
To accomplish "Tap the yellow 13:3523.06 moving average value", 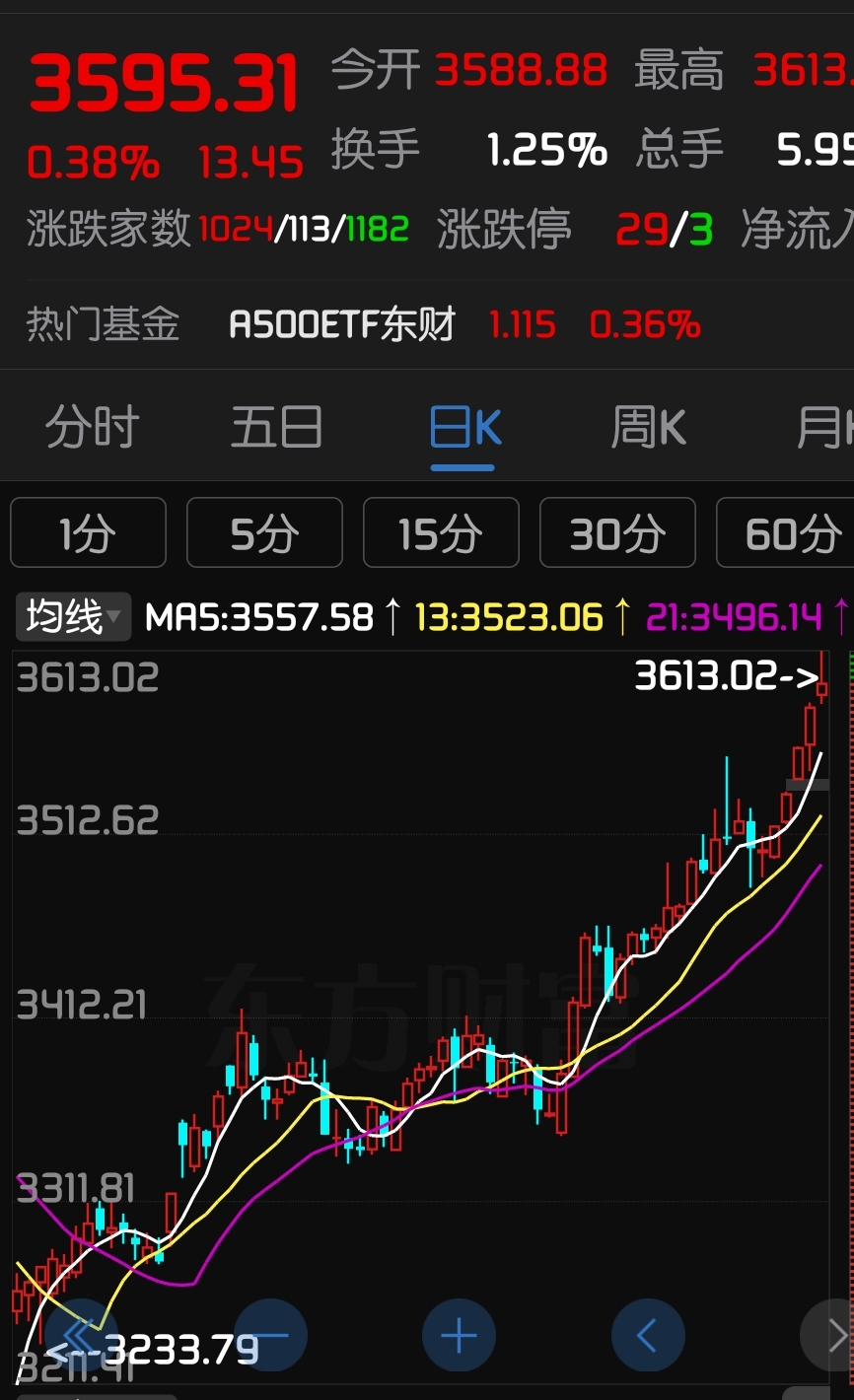I will (509, 617).
